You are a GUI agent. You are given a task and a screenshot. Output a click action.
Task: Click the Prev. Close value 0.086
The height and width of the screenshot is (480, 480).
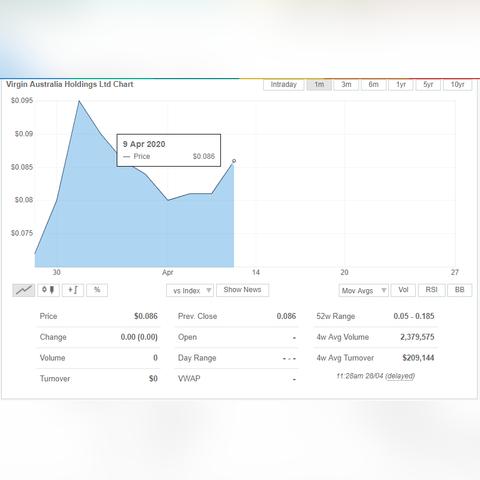[286, 316]
